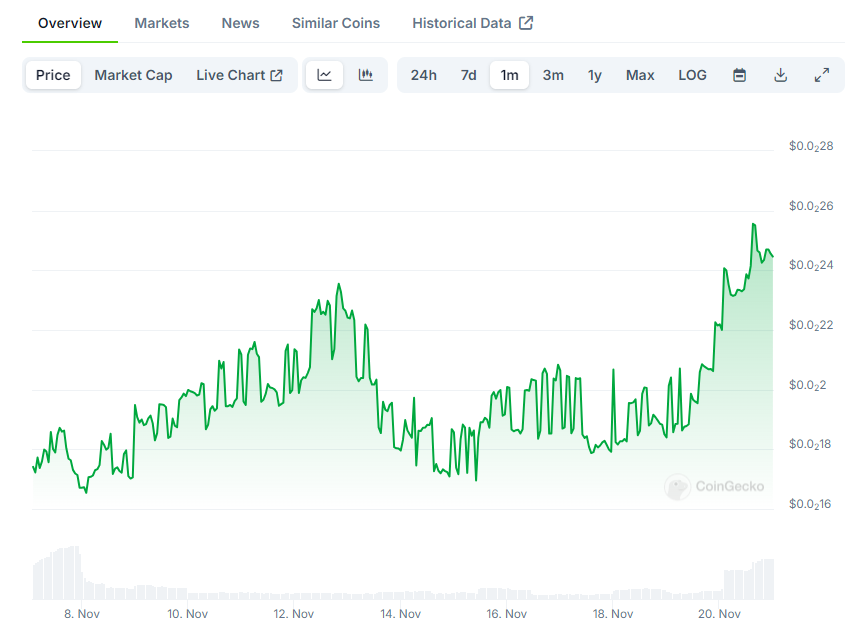Image resolution: width=852 pixels, height=631 pixels.
Task: Open Historical Data in new page
Action: point(472,23)
